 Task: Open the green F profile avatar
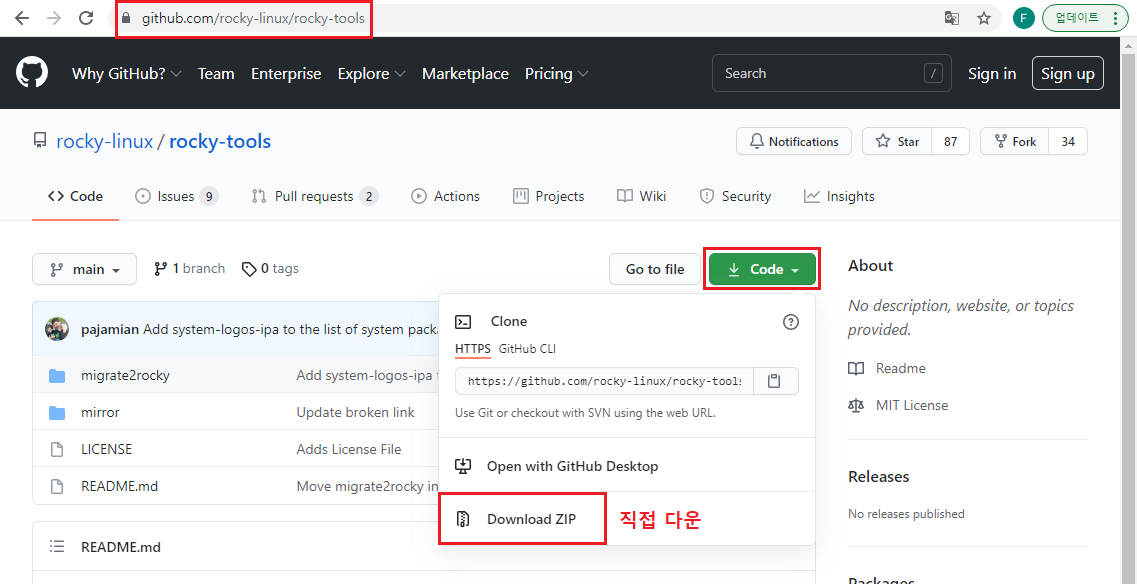click(x=1023, y=18)
